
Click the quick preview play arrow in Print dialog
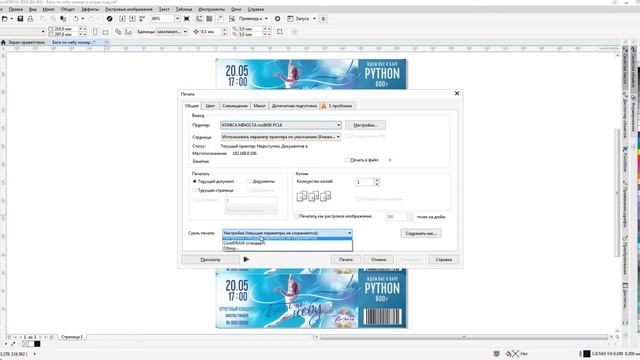point(246,259)
